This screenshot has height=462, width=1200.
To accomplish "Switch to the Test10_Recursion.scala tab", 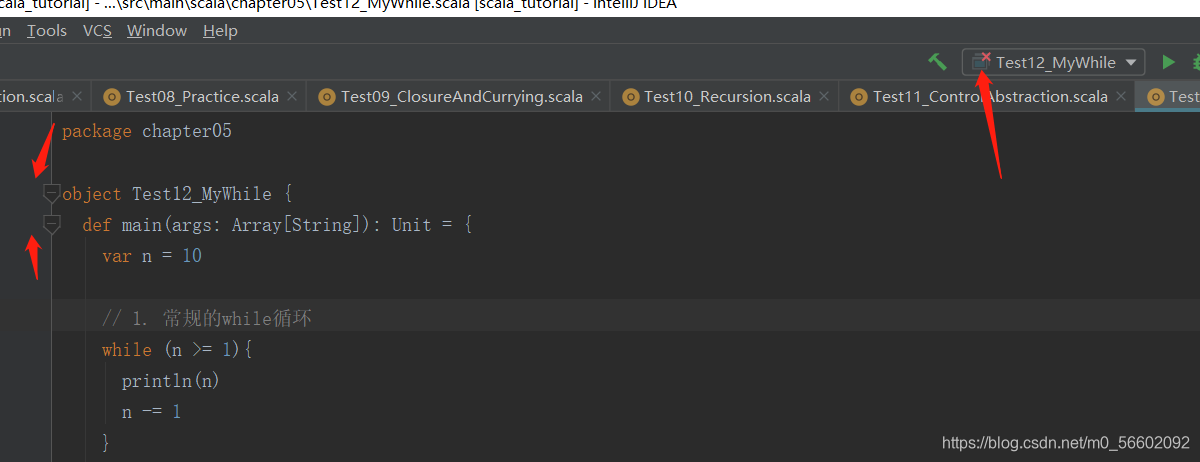I will click(x=727, y=97).
